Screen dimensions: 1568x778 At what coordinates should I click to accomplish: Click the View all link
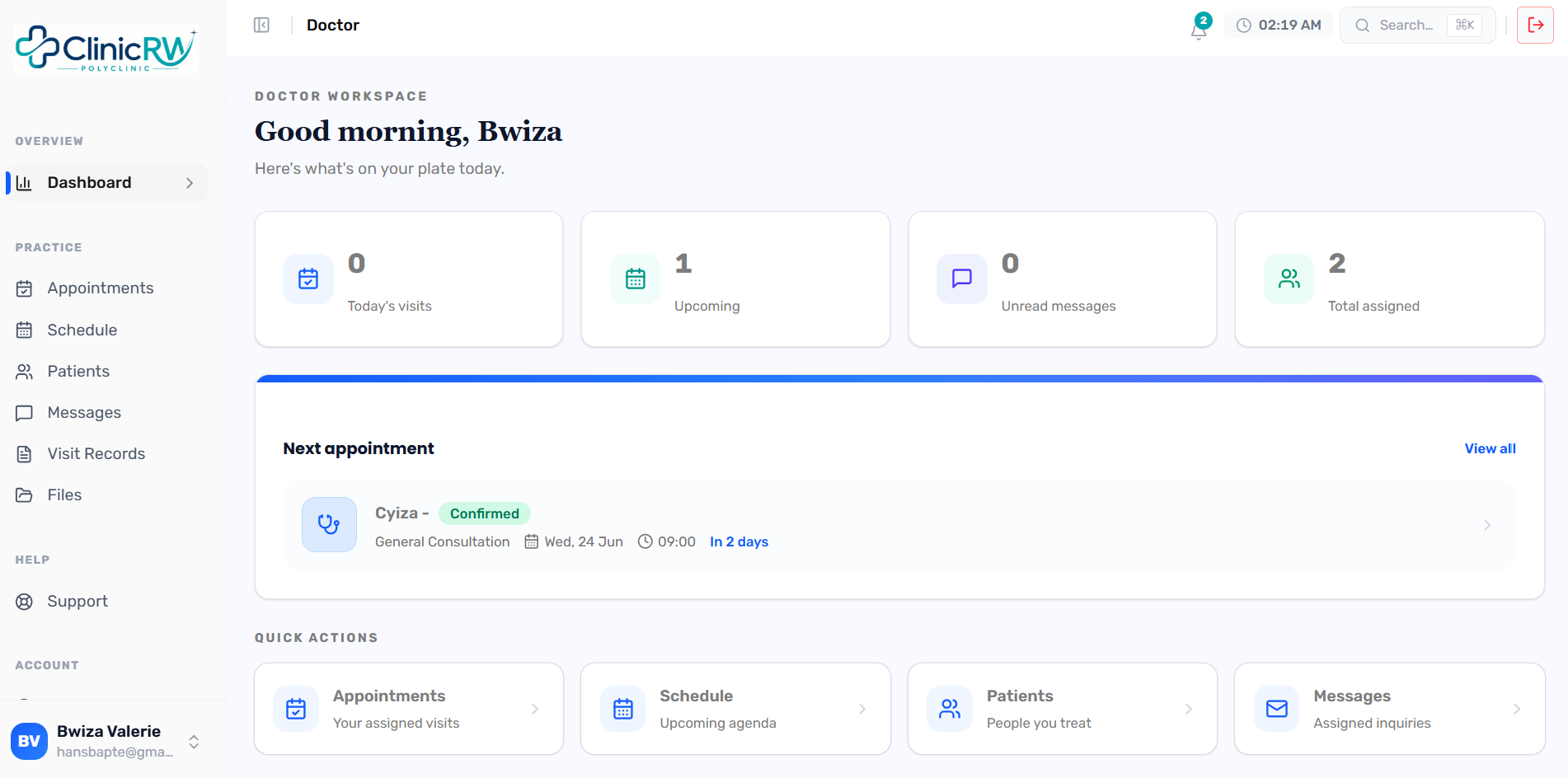click(x=1490, y=448)
